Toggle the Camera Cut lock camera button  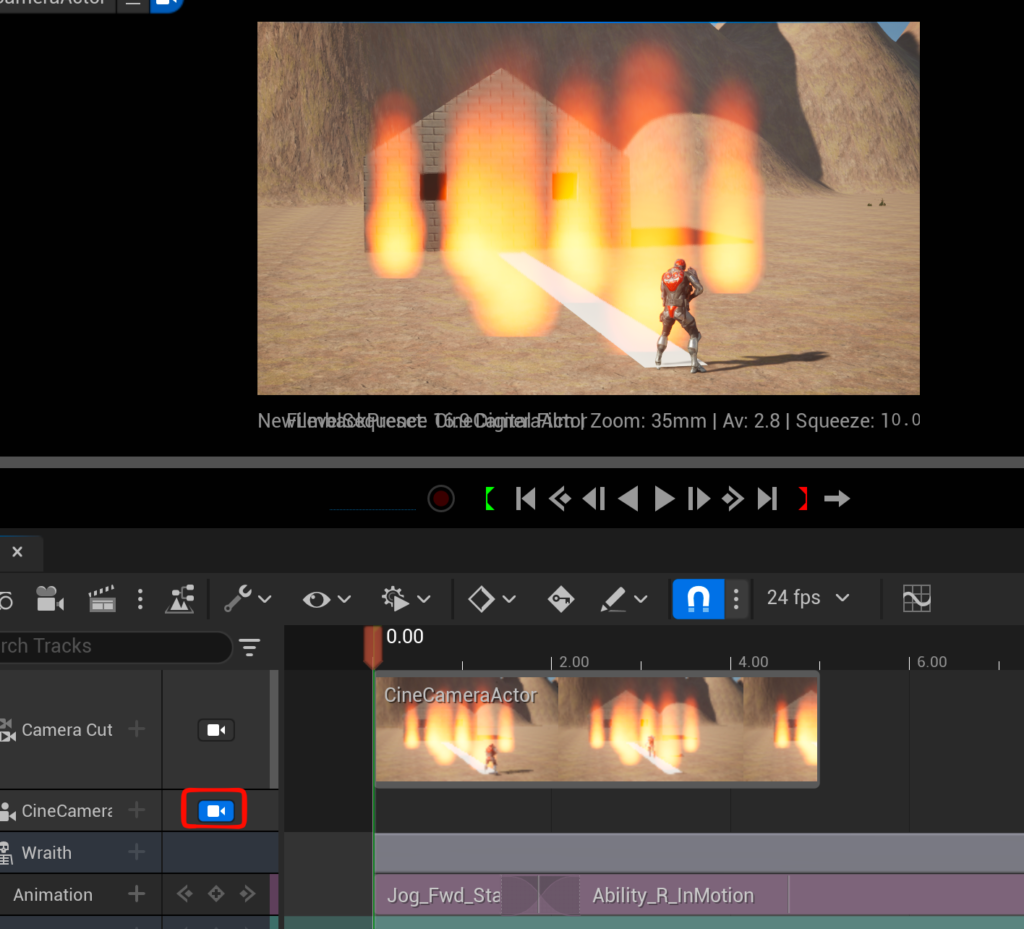[216, 730]
